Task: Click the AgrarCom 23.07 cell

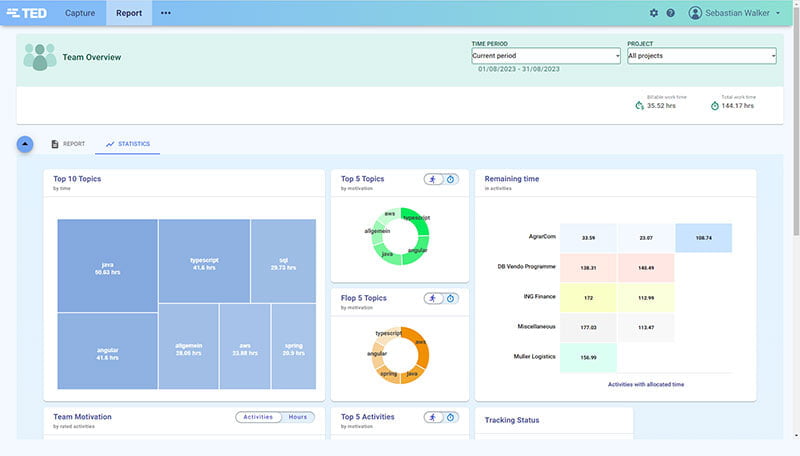Action: point(646,238)
